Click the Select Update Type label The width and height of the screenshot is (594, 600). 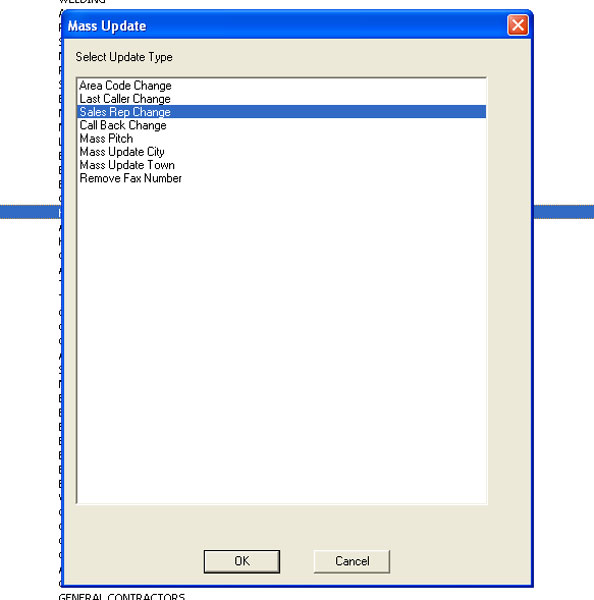pos(124,57)
